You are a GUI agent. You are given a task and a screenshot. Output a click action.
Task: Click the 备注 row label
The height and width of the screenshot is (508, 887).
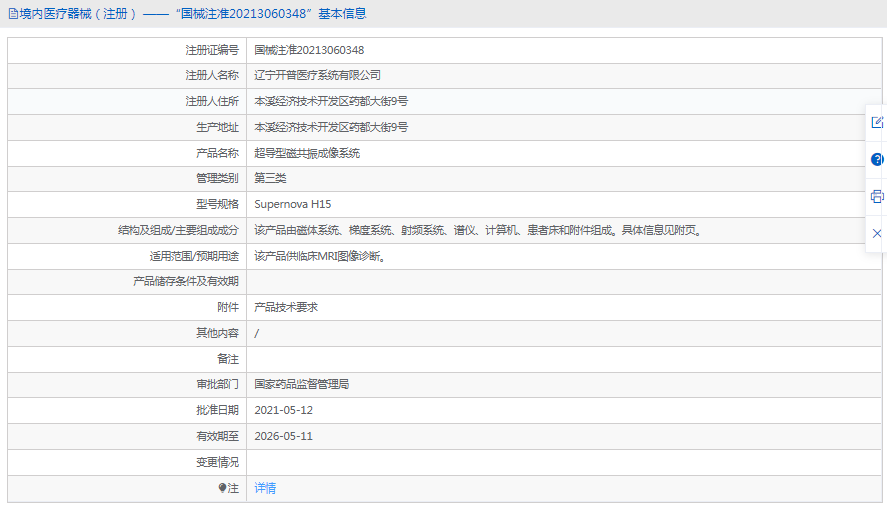click(228, 359)
